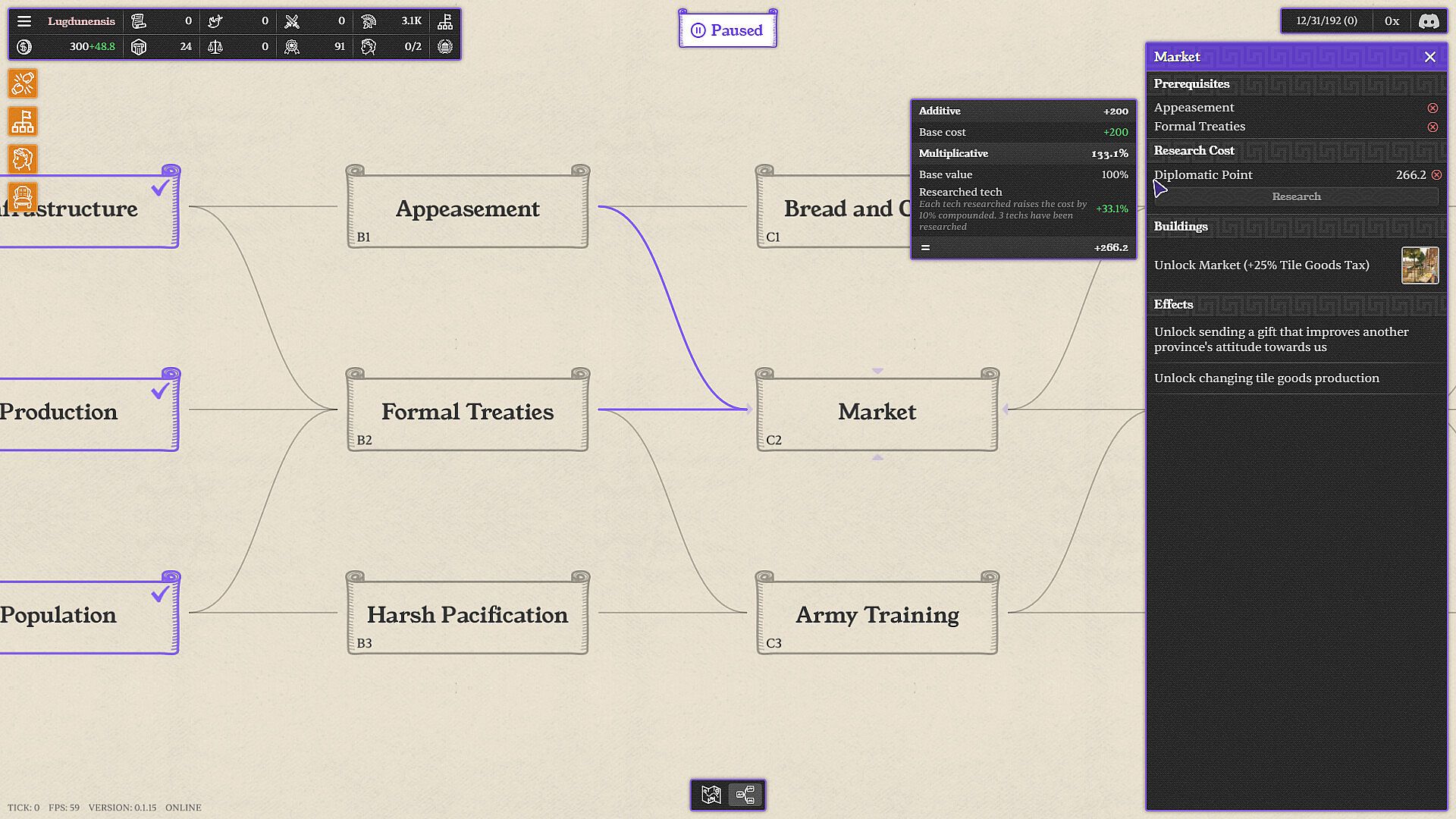Viewport: 1456px width, 819px height.
Task: Click the arrow below the Market node
Action: click(877, 457)
